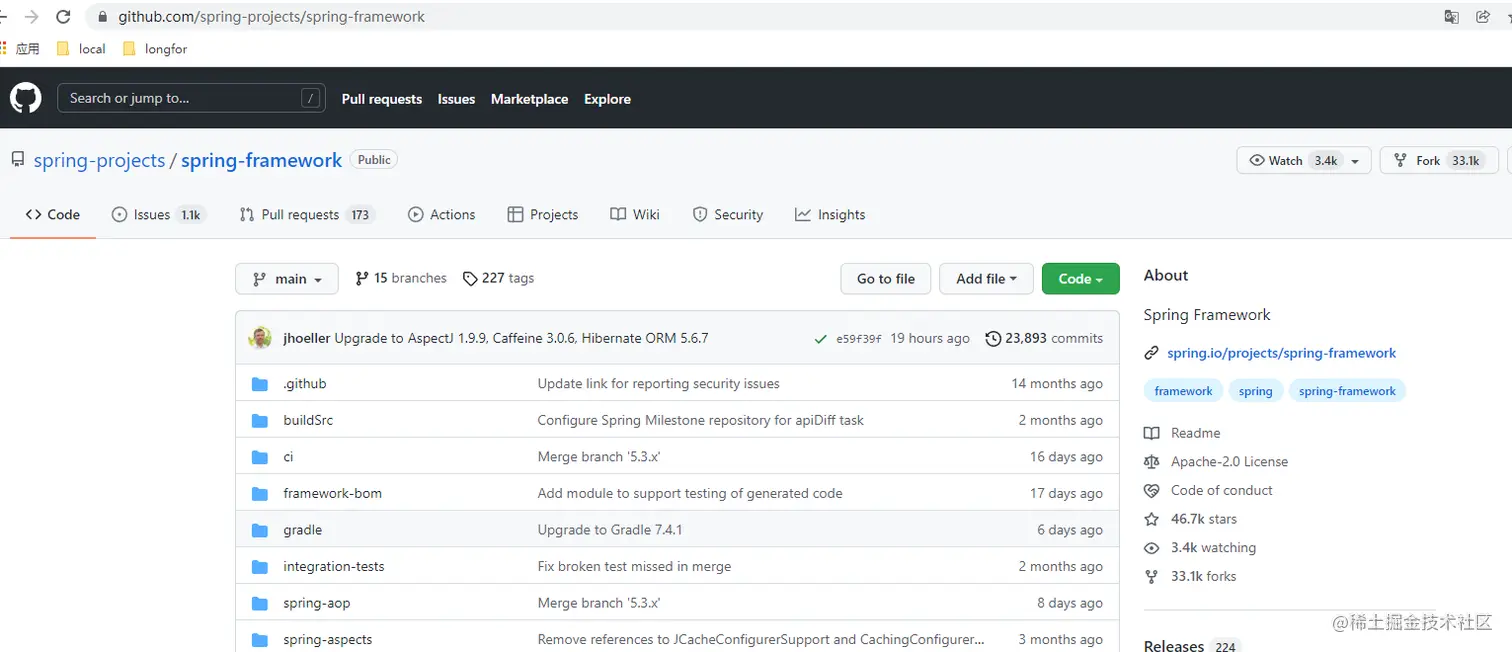Screen dimensions: 1512x652
Task: Click the Search or jump to field
Action: tap(191, 98)
